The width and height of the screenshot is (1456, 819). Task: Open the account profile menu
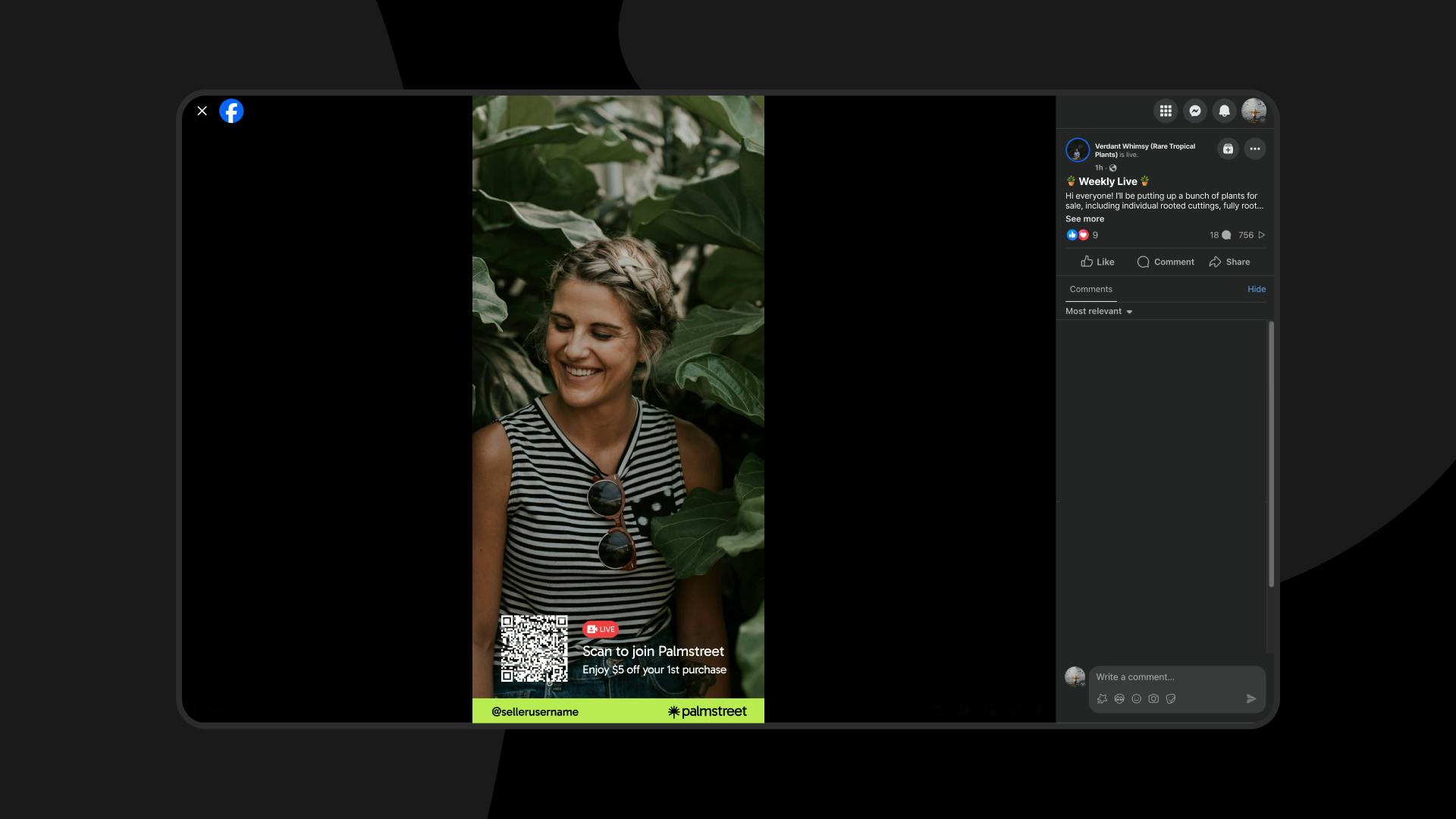[1254, 111]
